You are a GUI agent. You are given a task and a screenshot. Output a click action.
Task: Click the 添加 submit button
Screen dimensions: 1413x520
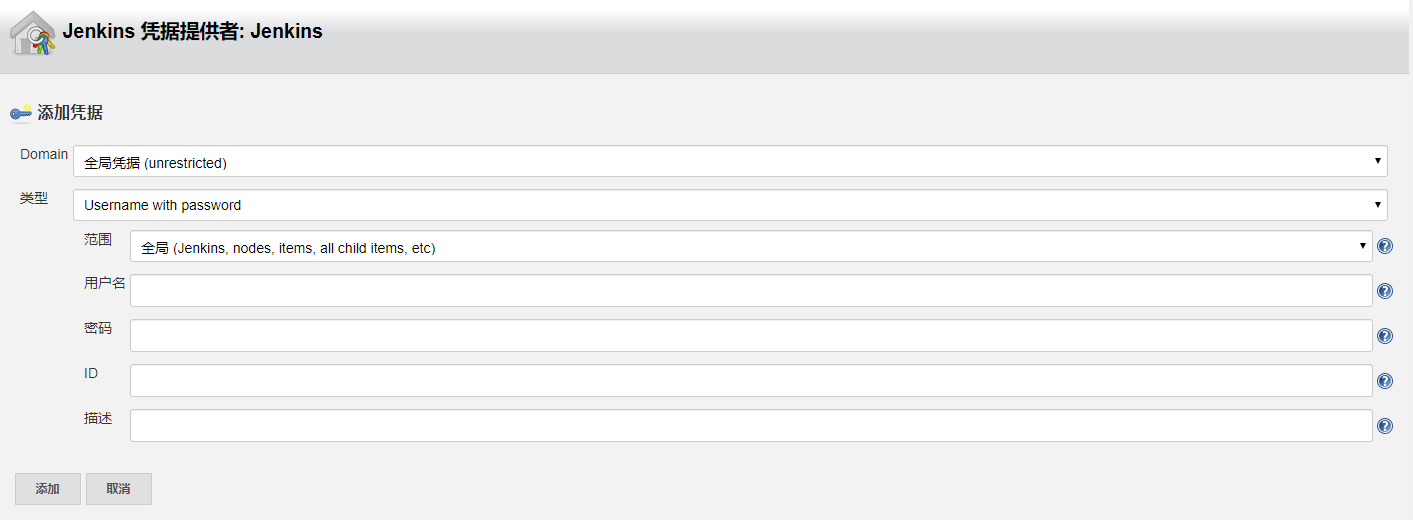[x=48, y=489]
